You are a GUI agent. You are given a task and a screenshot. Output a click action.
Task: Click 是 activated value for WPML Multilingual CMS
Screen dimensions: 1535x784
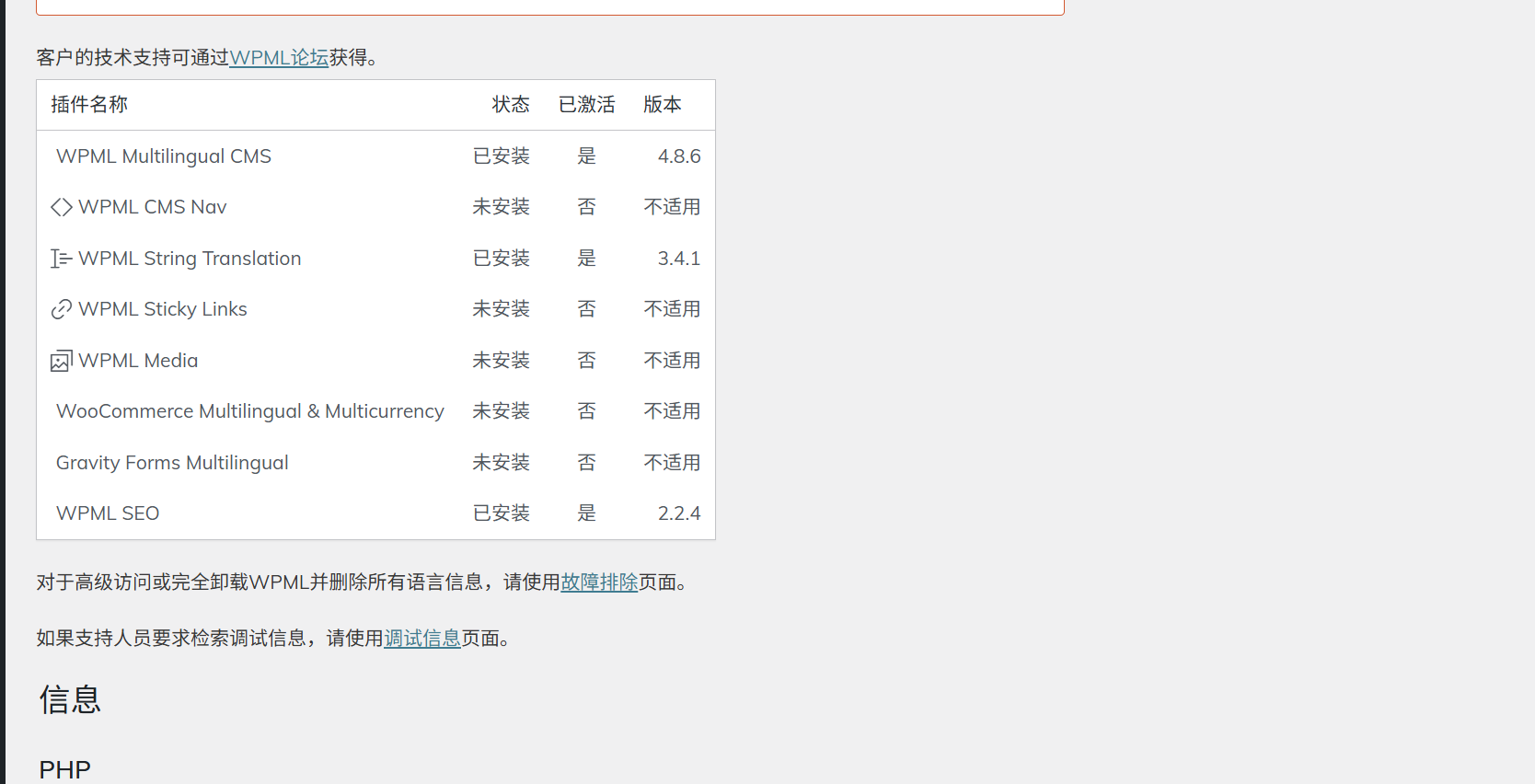click(587, 156)
